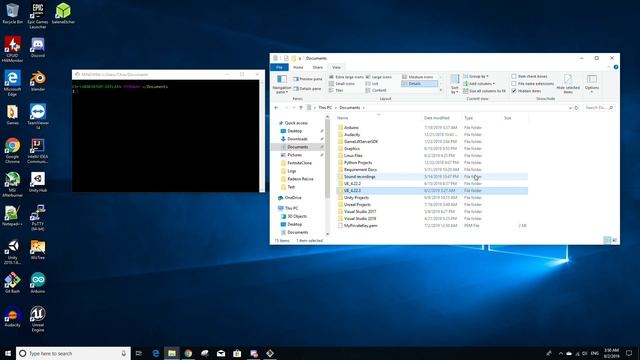The image size is (640, 360).
Task: Uncheck the Hidden items checkbox
Action: point(527,91)
